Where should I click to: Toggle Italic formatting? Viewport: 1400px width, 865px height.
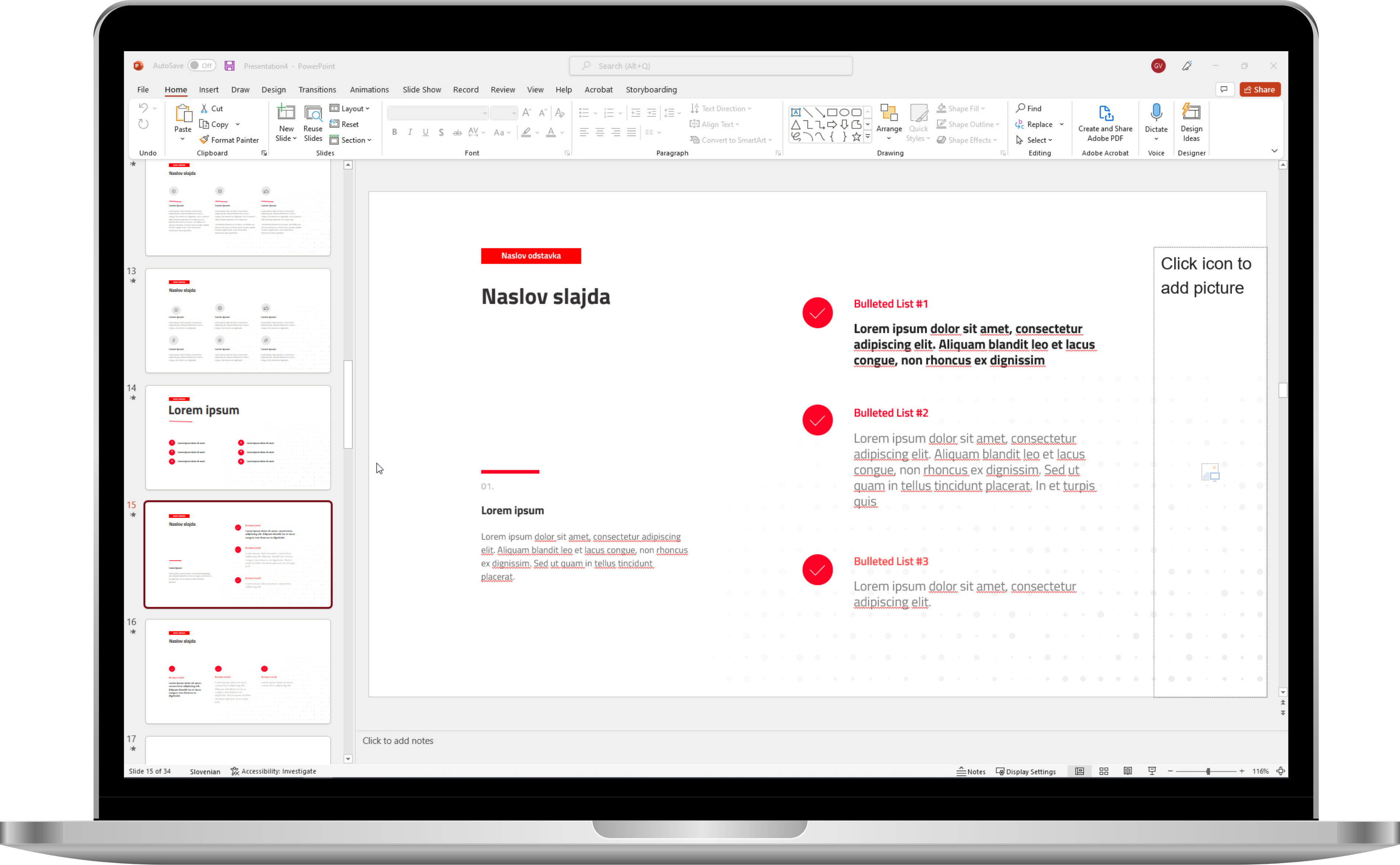coord(410,132)
